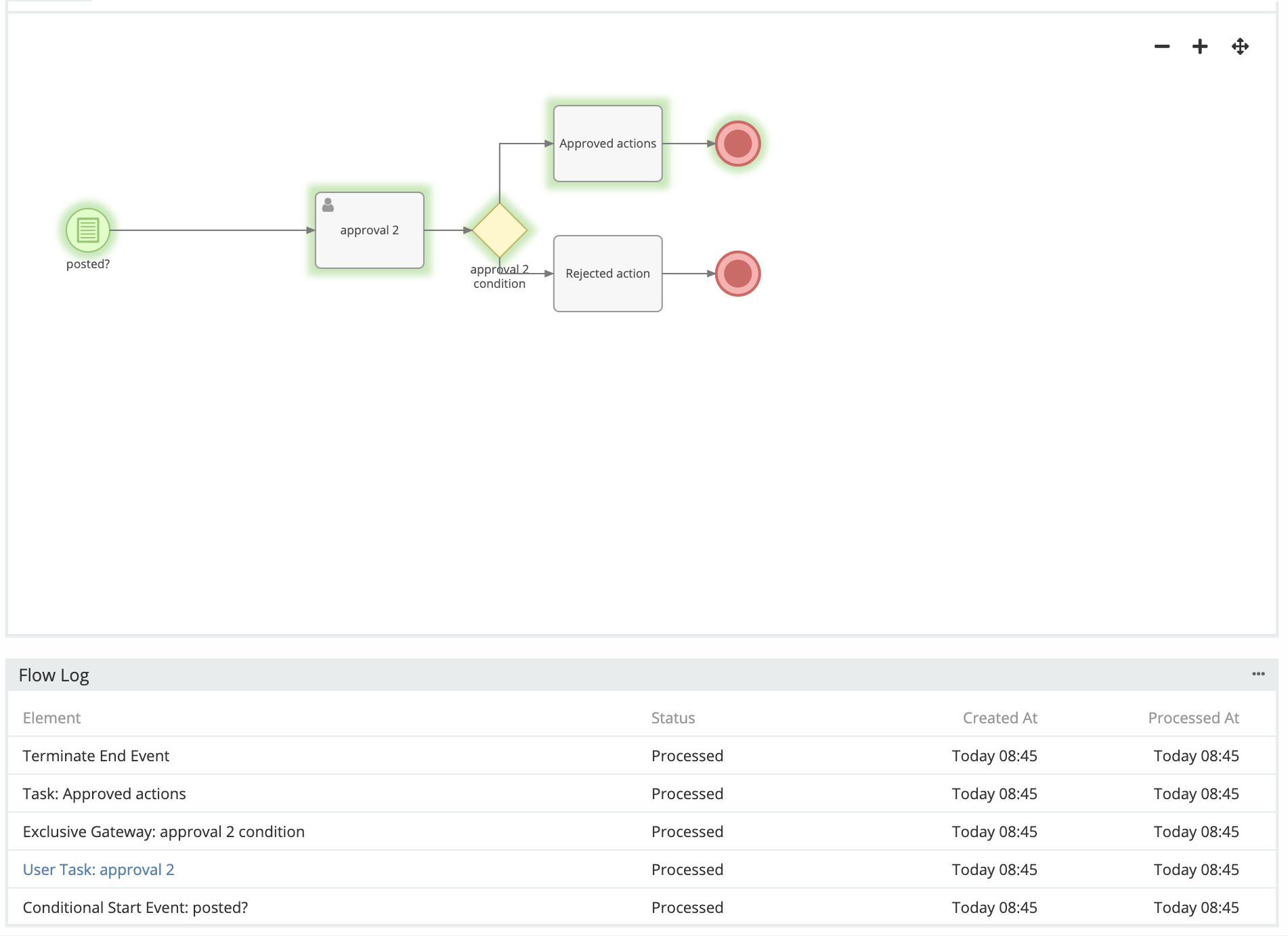1288x936 pixels.
Task: Open the Flow Log three-dot options menu
Action: pyautogui.click(x=1258, y=674)
